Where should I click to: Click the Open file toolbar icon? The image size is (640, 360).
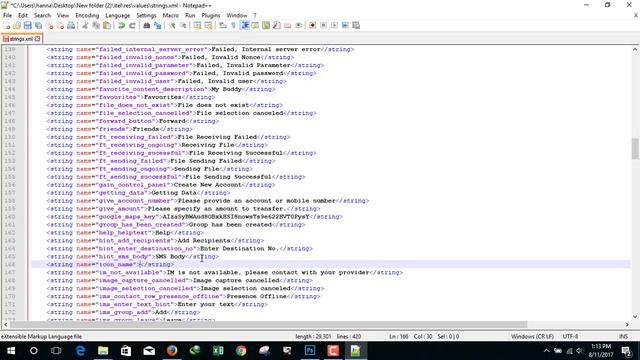(x=17, y=25)
